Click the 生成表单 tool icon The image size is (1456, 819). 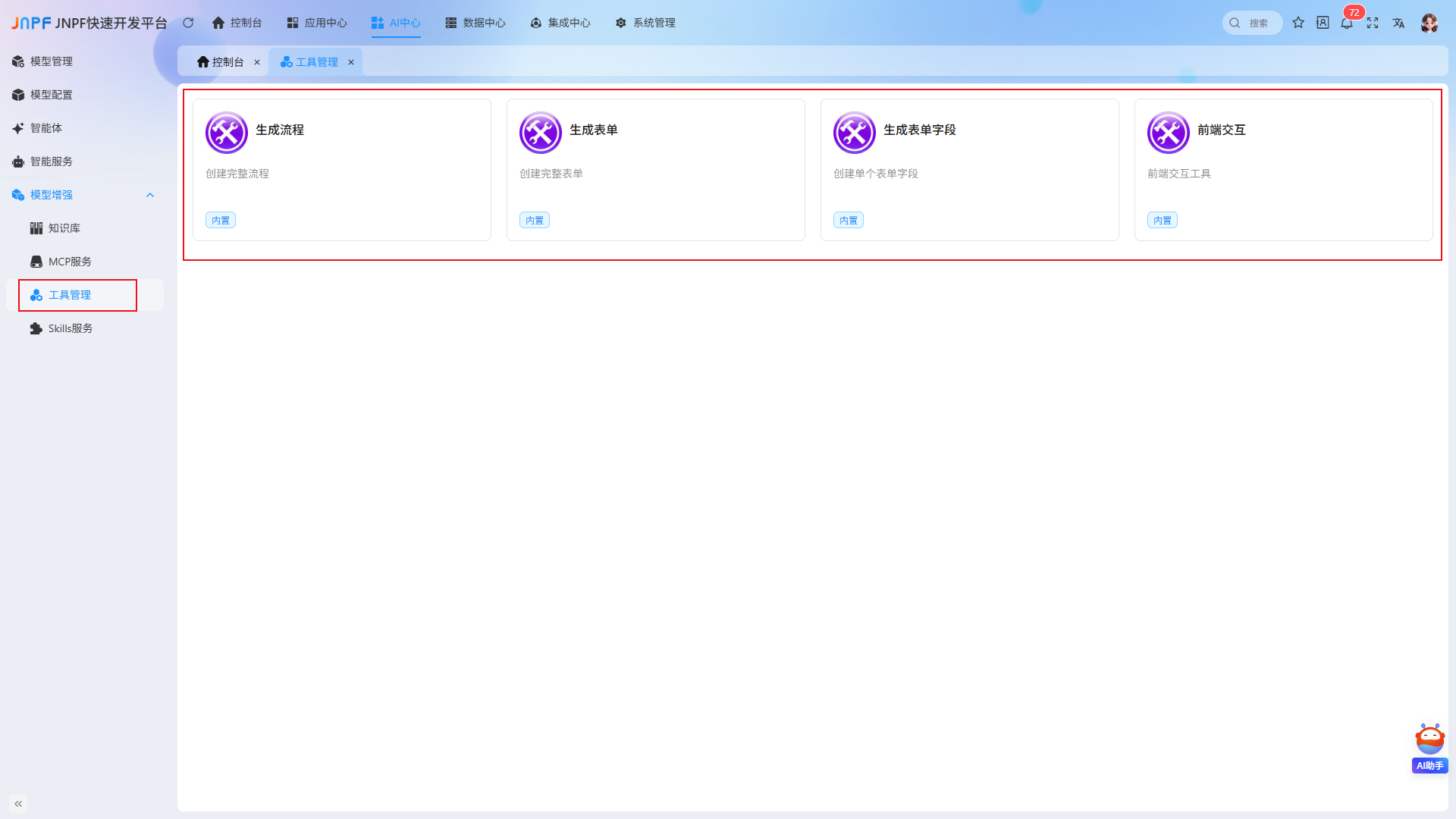click(x=541, y=133)
